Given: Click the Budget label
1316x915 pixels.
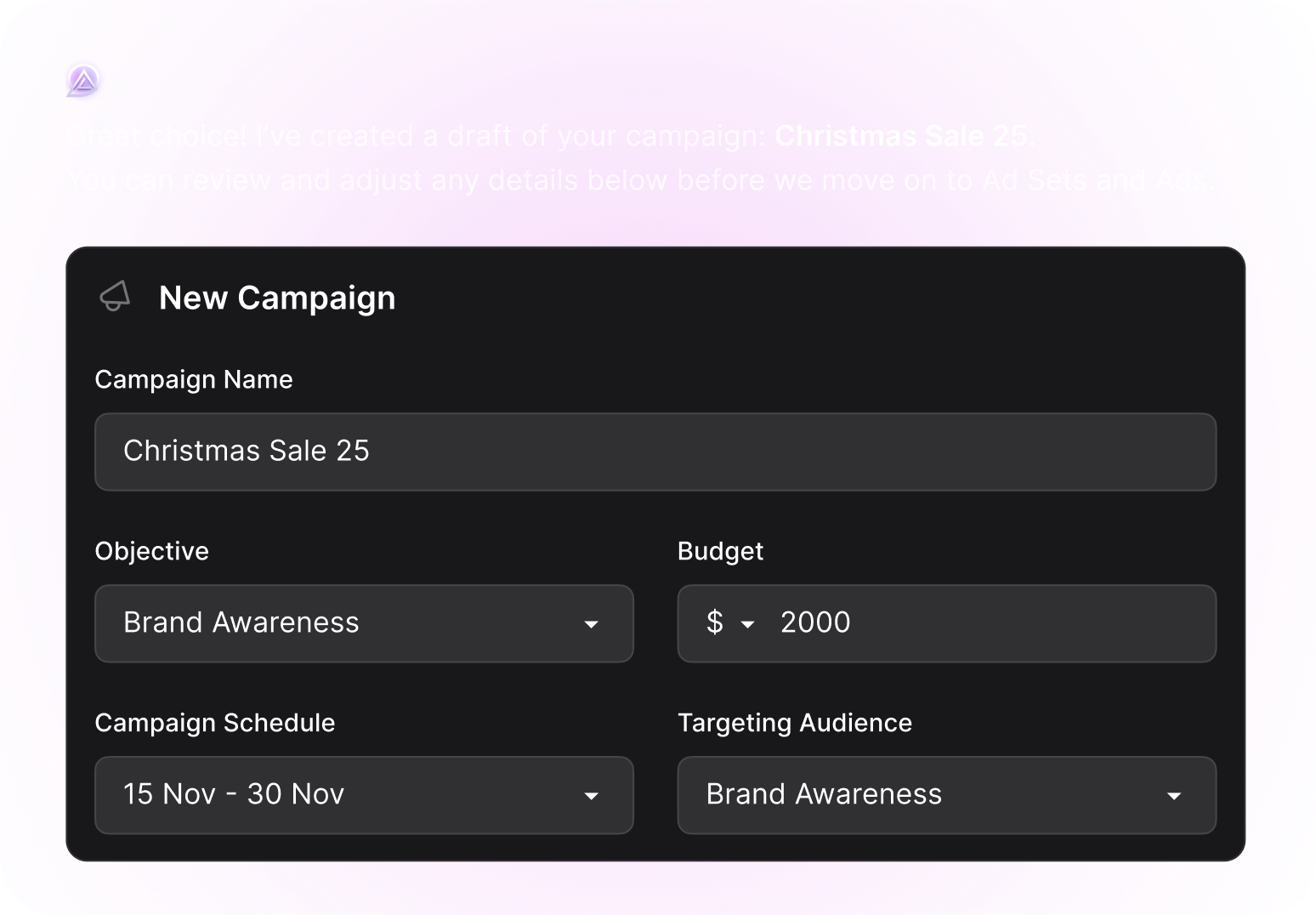Looking at the screenshot, I should pyautogui.click(x=721, y=551).
